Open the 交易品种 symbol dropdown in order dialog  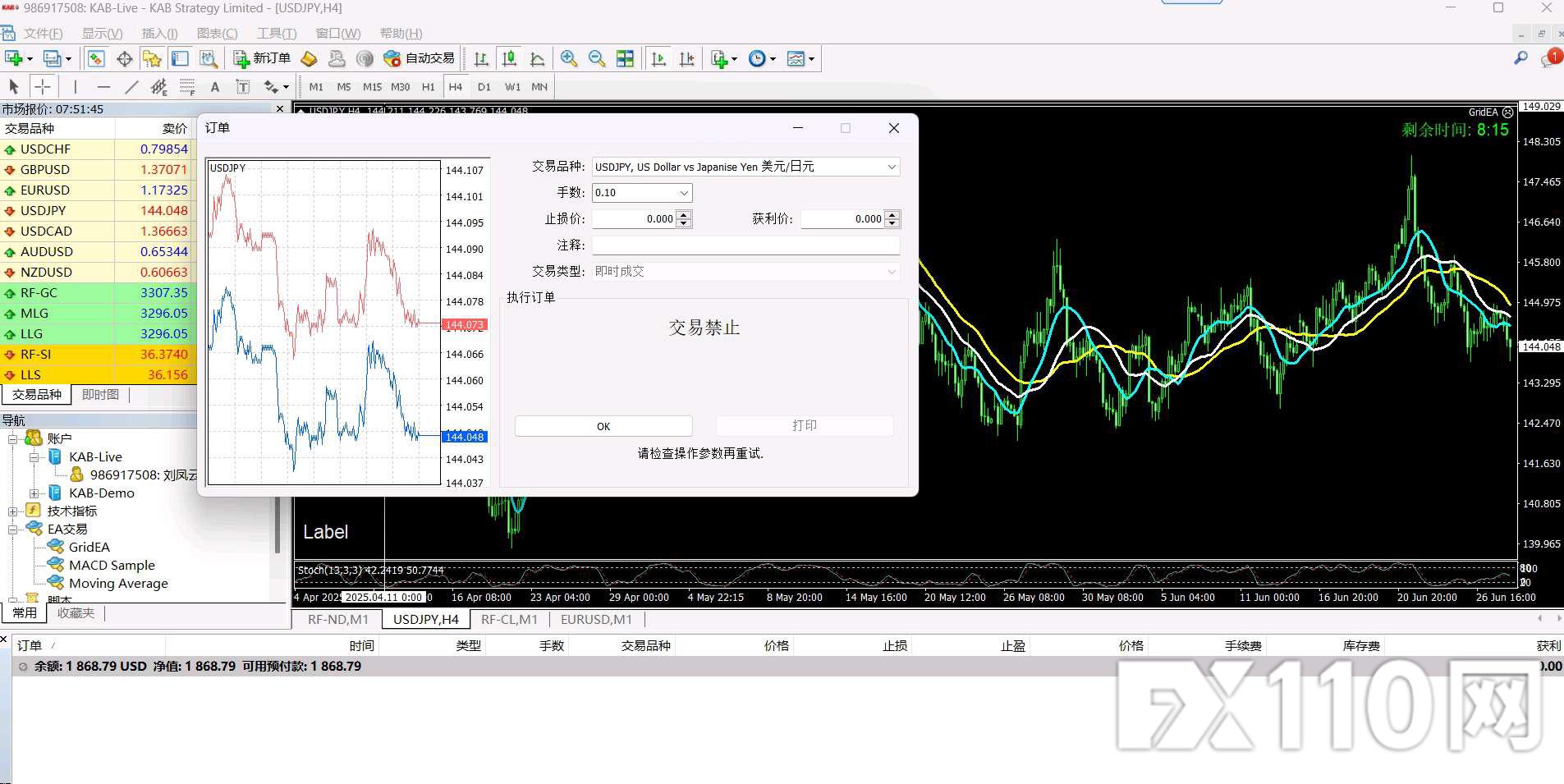coord(892,167)
